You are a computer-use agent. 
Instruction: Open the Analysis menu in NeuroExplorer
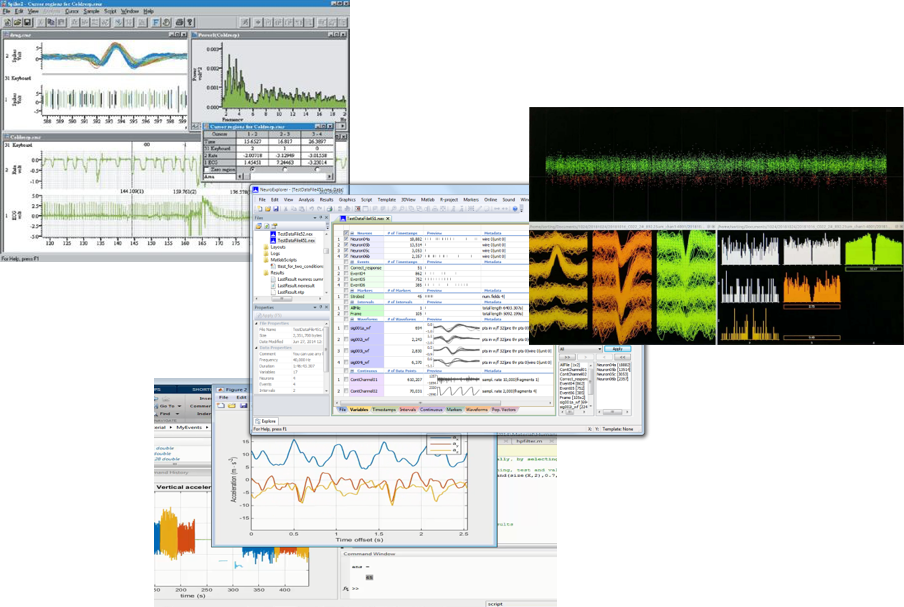(x=307, y=200)
